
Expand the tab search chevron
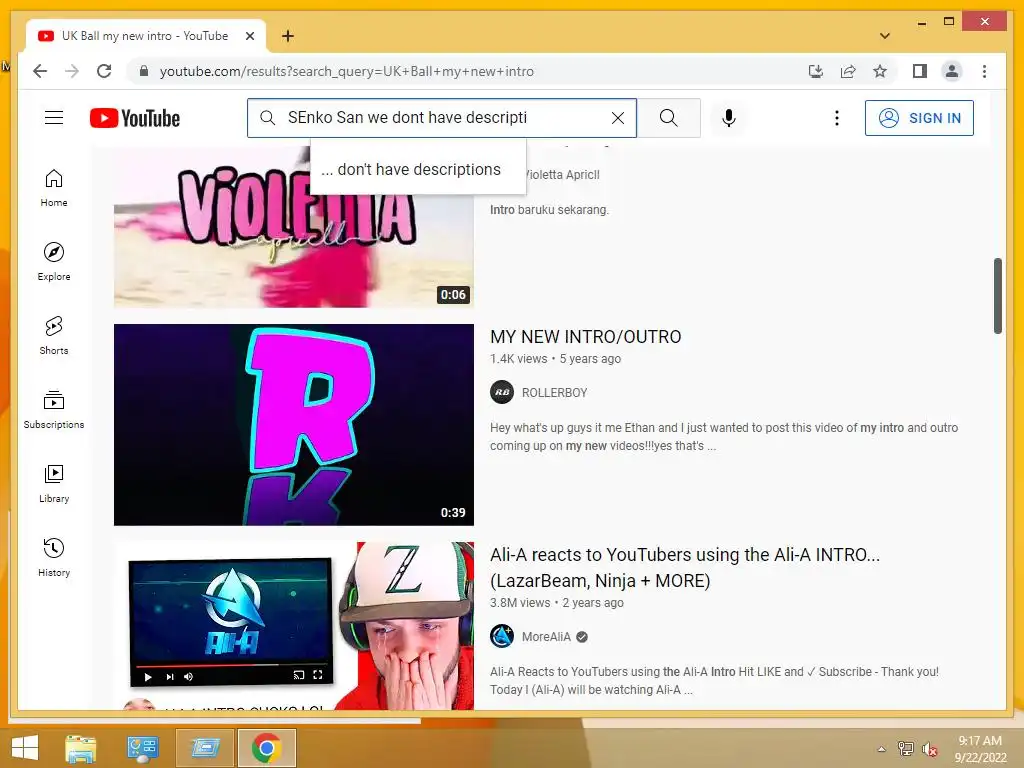(x=885, y=36)
